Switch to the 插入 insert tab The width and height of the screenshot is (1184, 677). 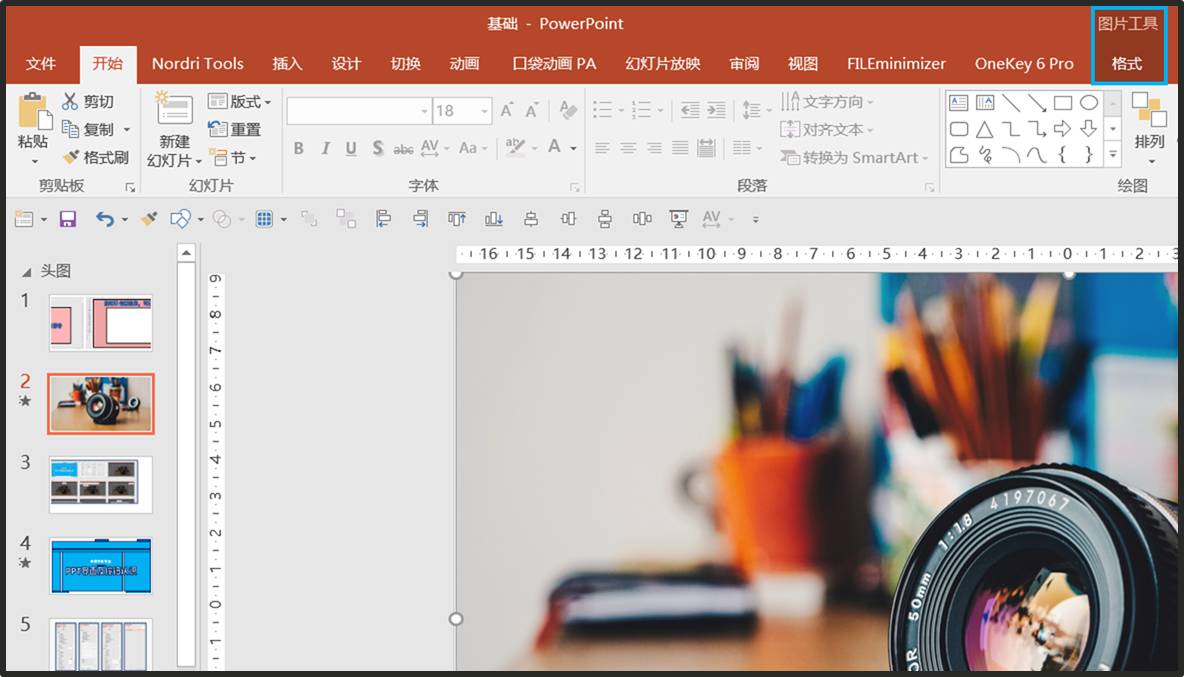[287, 63]
